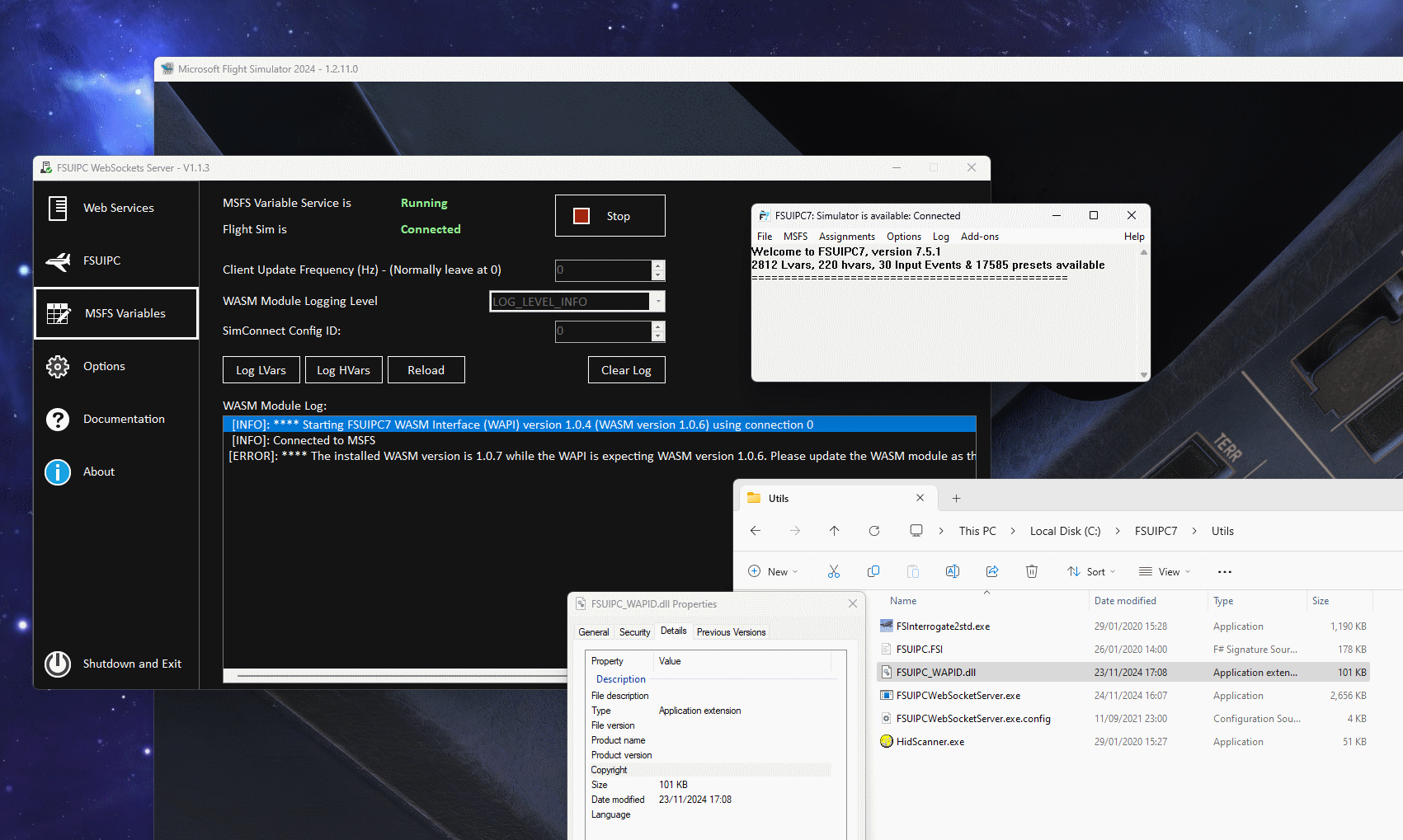Image resolution: width=1403 pixels, height=840 pixels.
Task: Click Delete trash icon in Explorer
Action: 1032,572
